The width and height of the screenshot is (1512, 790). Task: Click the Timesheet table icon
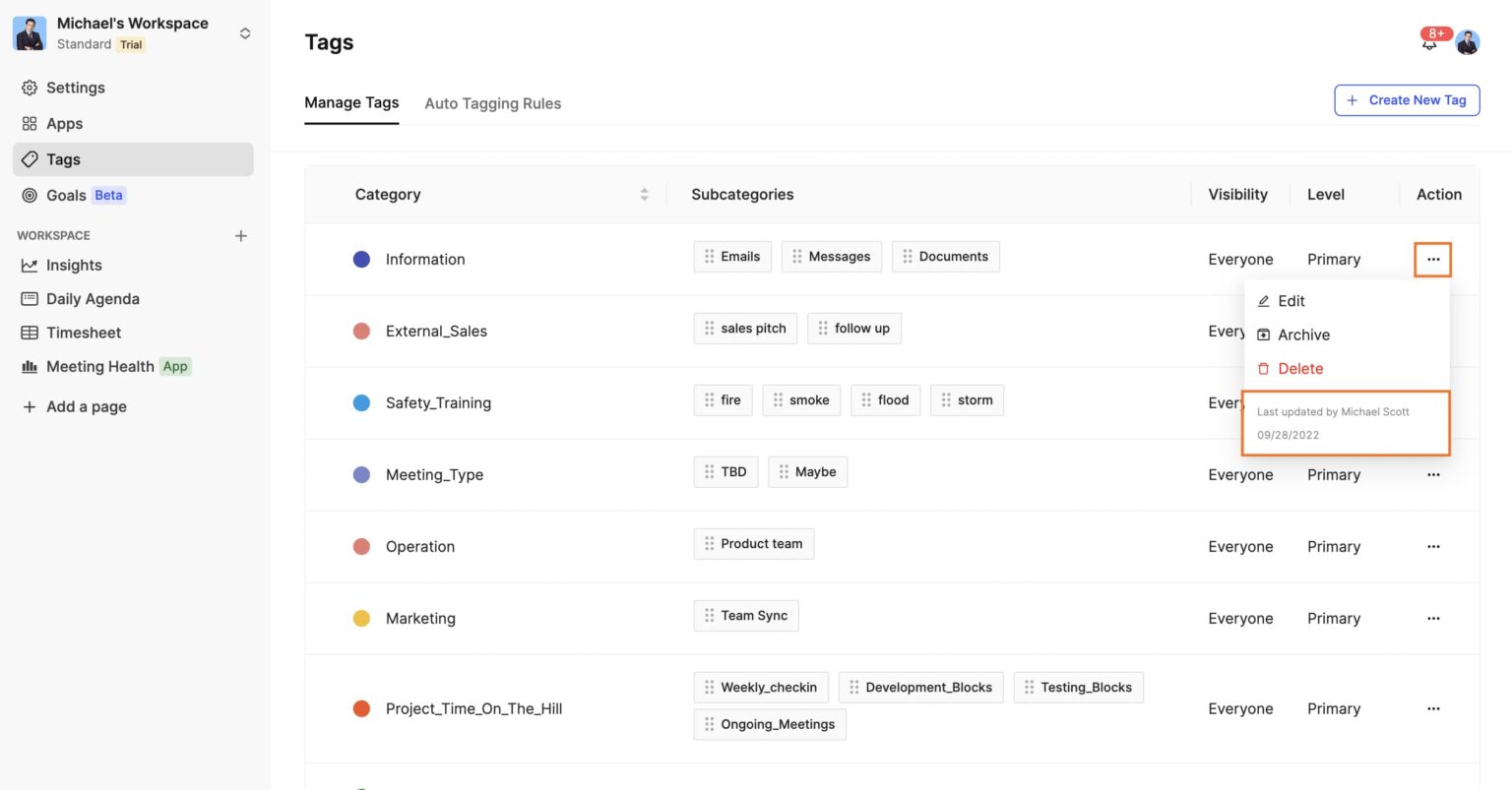(30, 333)
